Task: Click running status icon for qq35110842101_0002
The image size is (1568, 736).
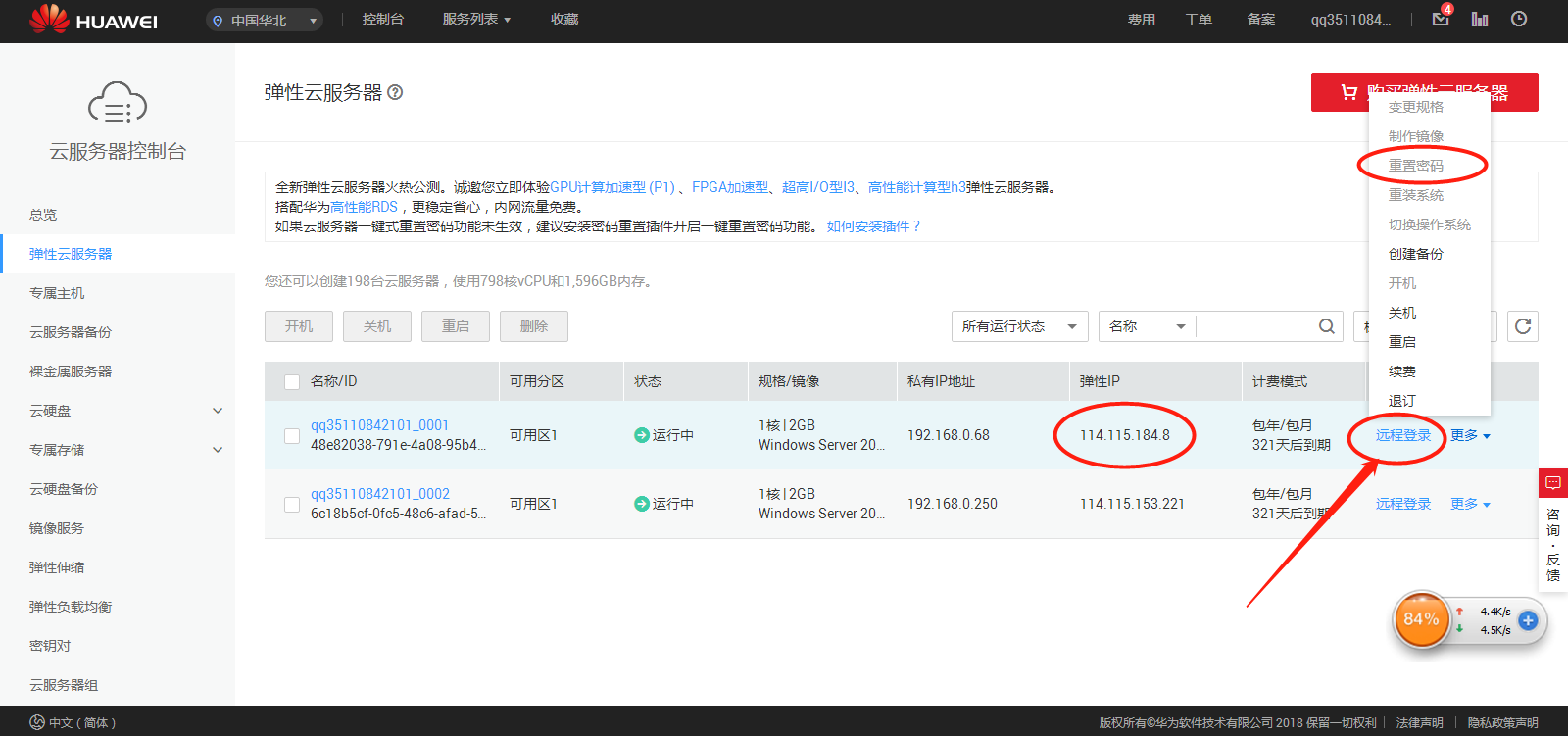Action: pos(642,504)
